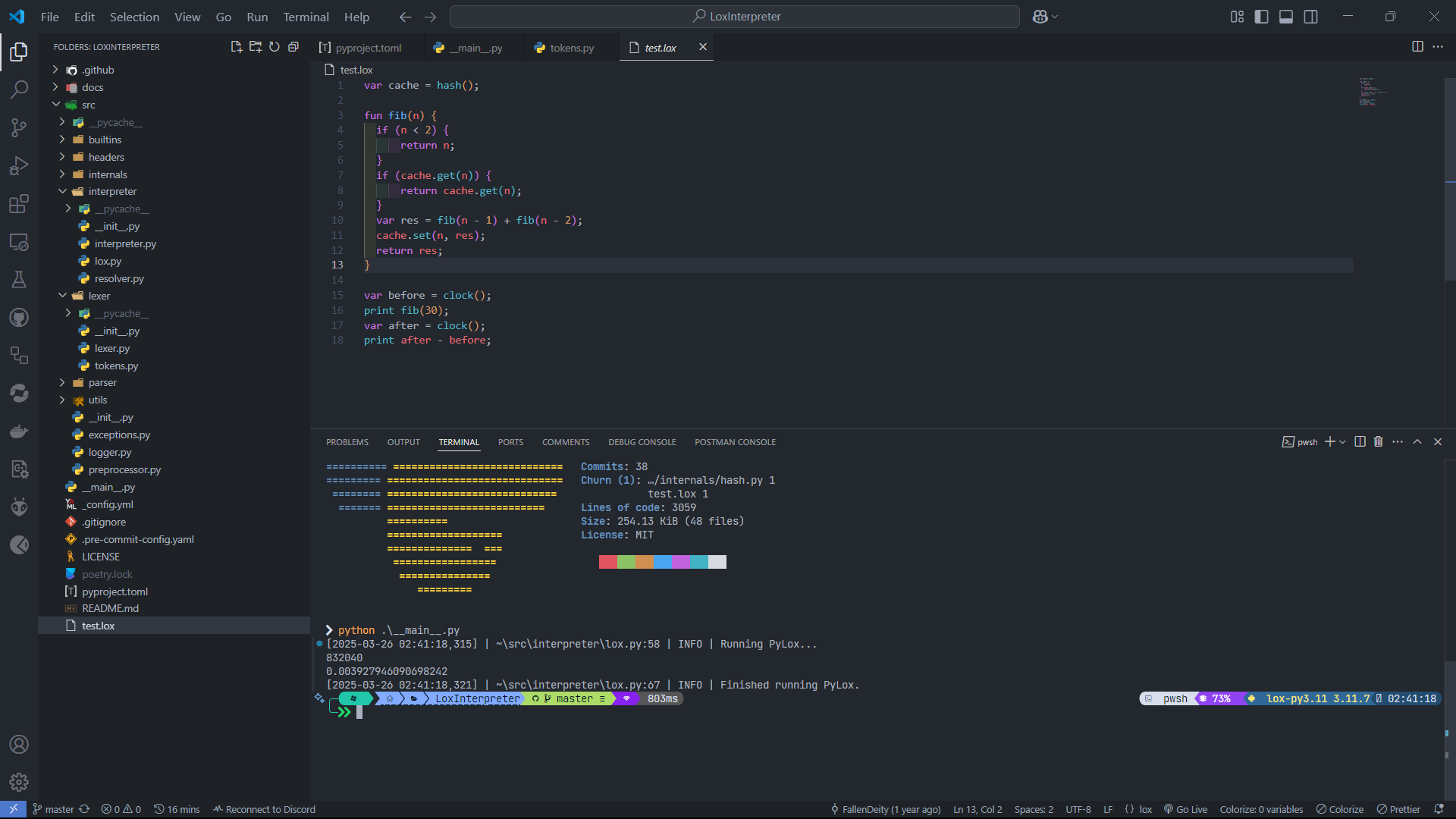Switch to the DEBUG CONSOLE tab
Screen dimensions: 1456x819
(x=642, y=442)
